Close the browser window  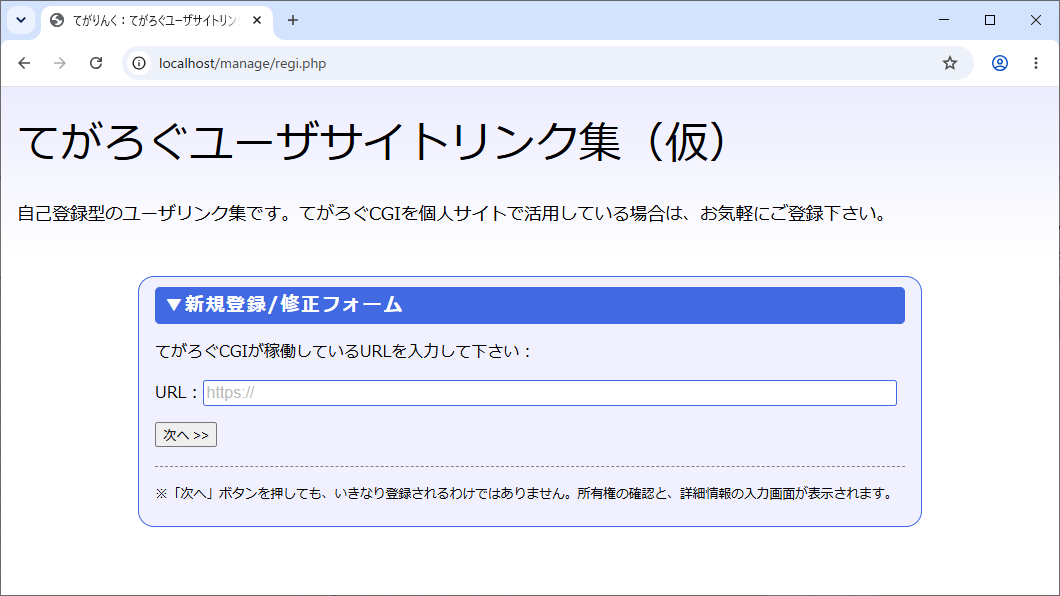[x=1036, y=20]
